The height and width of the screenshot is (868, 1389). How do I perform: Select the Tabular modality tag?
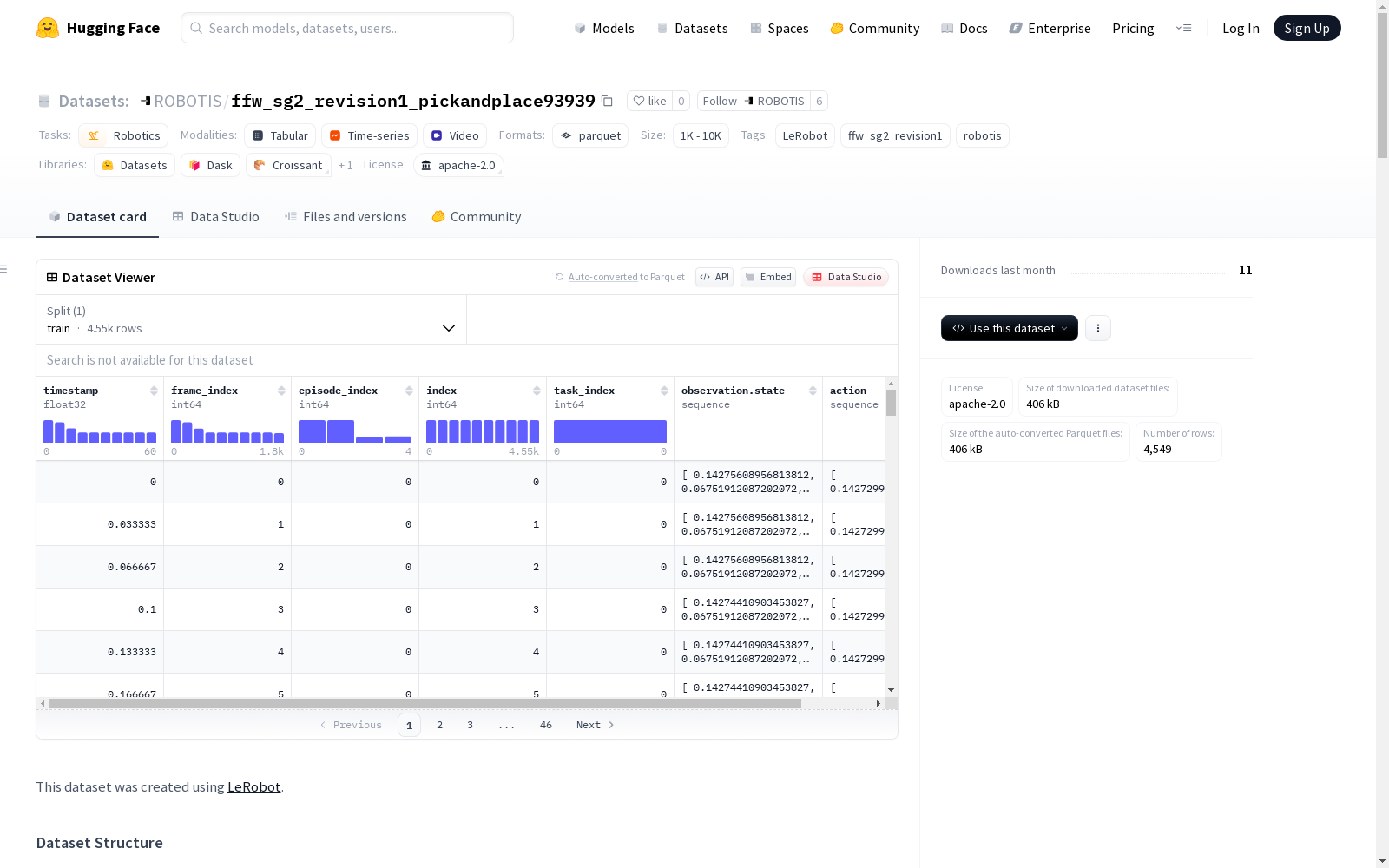(x=280, y=135)
